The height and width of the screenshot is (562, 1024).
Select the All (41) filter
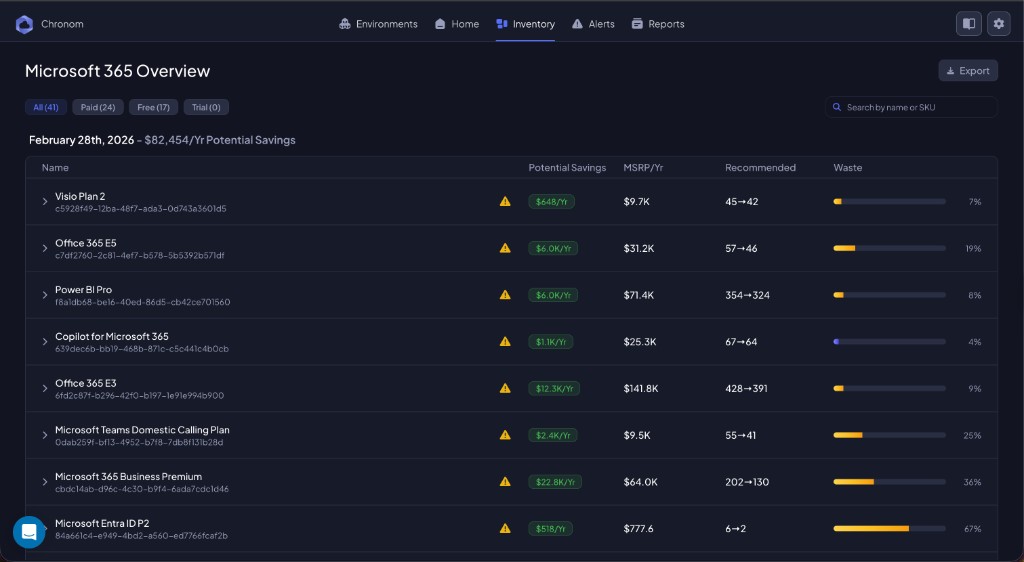[46, 107]
